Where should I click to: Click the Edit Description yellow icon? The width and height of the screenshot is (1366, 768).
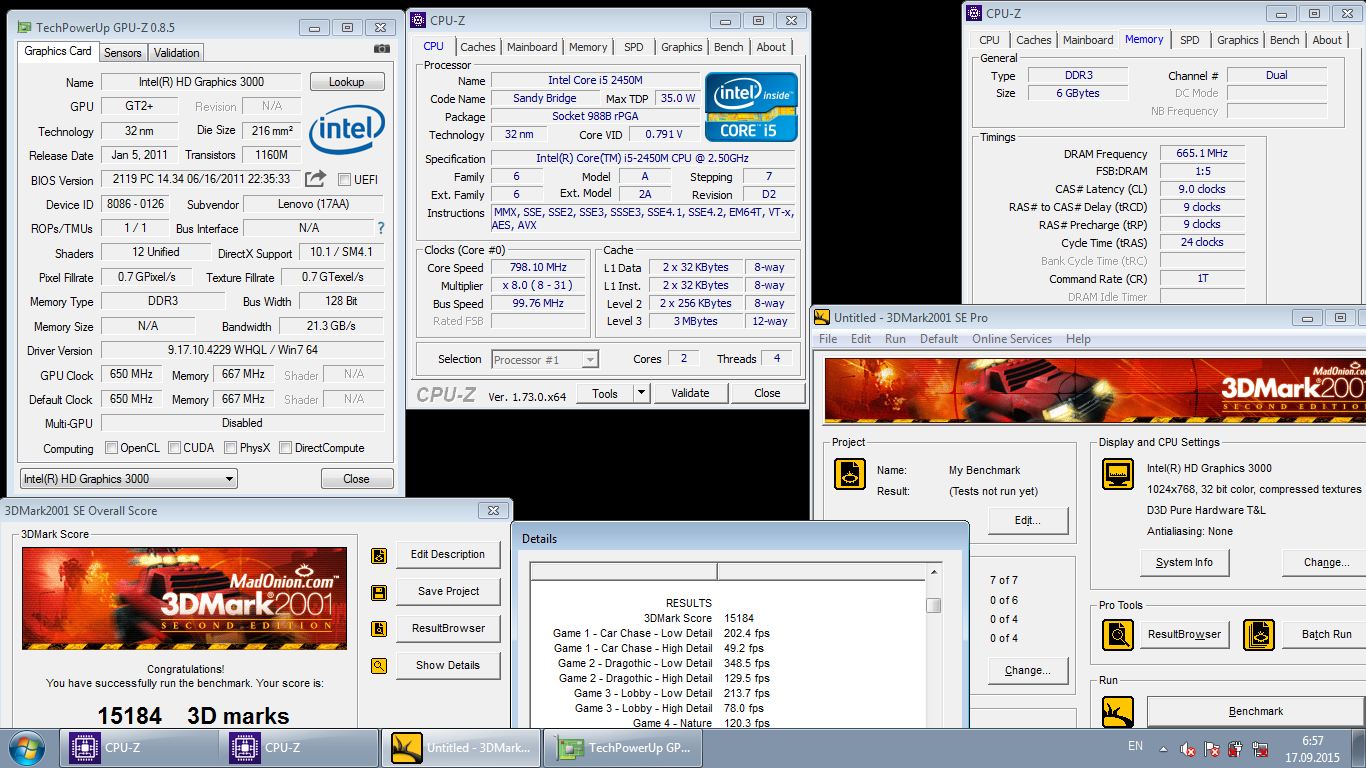(379, 555)
